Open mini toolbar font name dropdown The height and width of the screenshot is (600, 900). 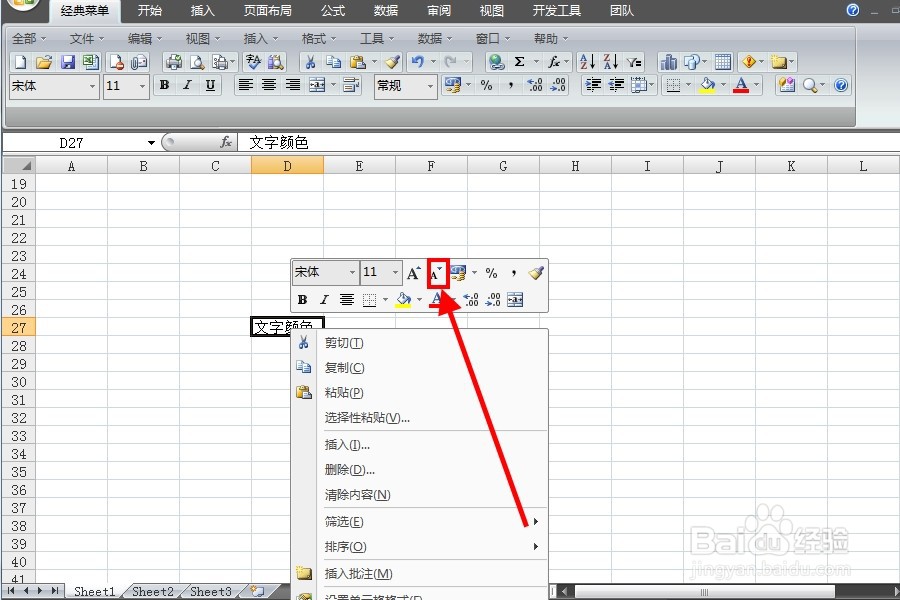point(352,273)
